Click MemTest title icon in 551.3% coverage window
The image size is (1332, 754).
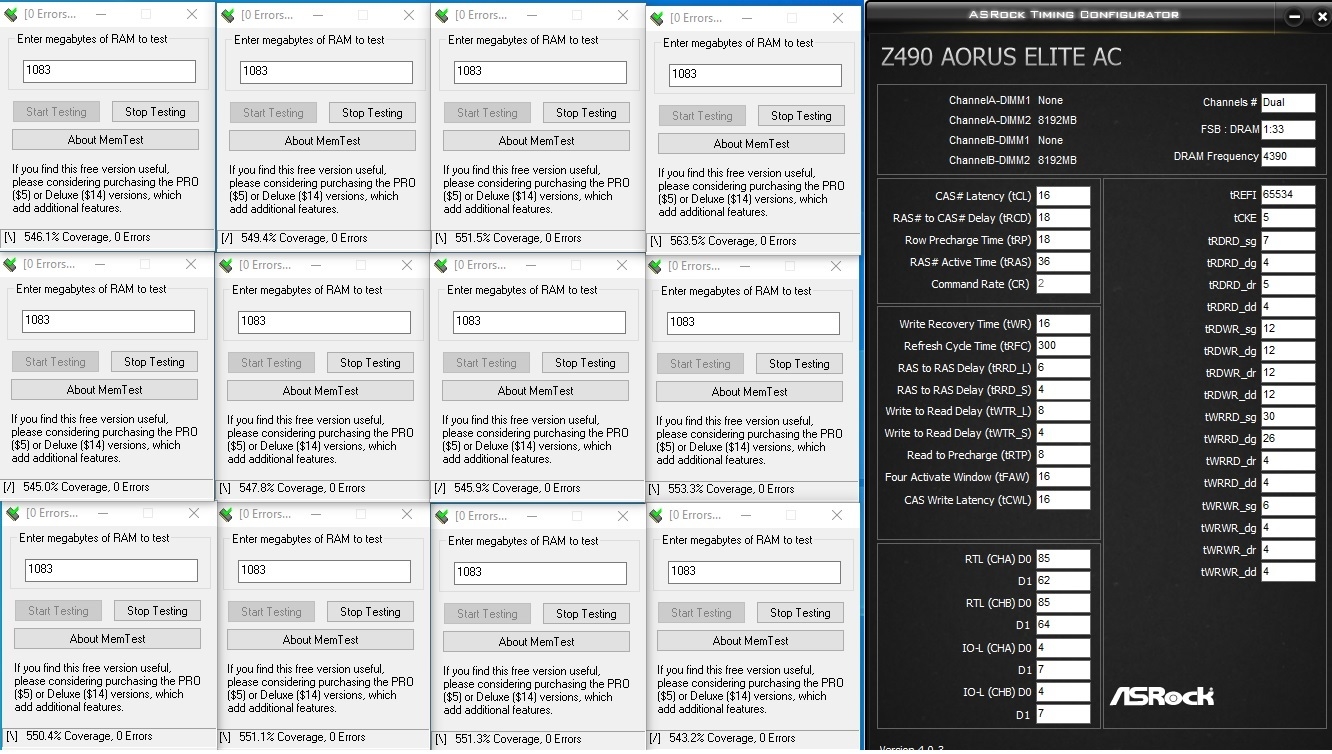pyautogui.click(x=442, y=517)
